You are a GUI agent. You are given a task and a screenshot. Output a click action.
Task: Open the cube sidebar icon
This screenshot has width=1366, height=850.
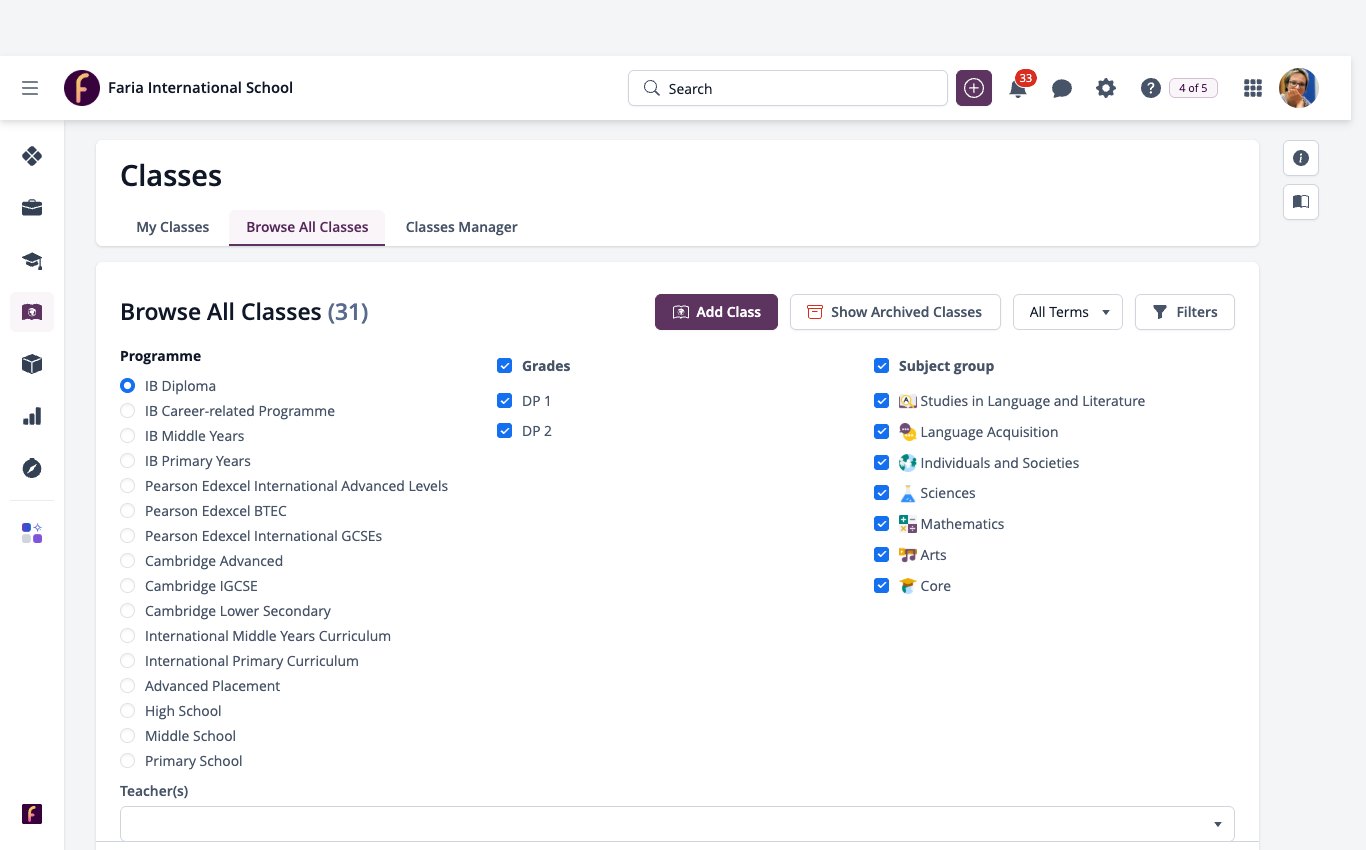coord(32,364)
